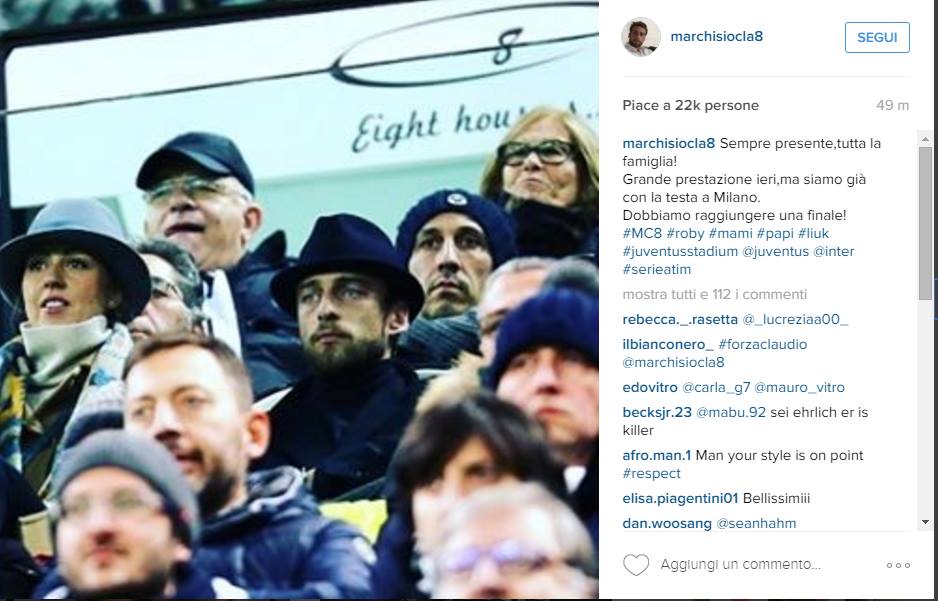The image size is (938, 601).
Task: Click the comments scrollbar thumb
Action: [925, 223]
